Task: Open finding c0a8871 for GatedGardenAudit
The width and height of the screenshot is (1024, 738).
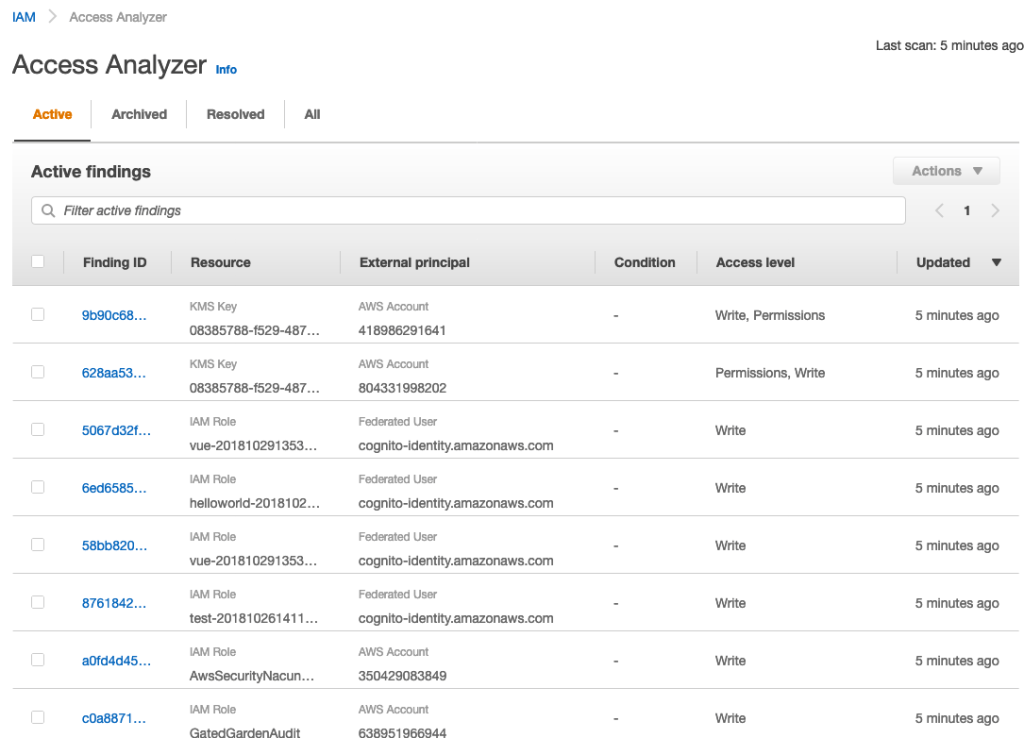Action: 114,718
